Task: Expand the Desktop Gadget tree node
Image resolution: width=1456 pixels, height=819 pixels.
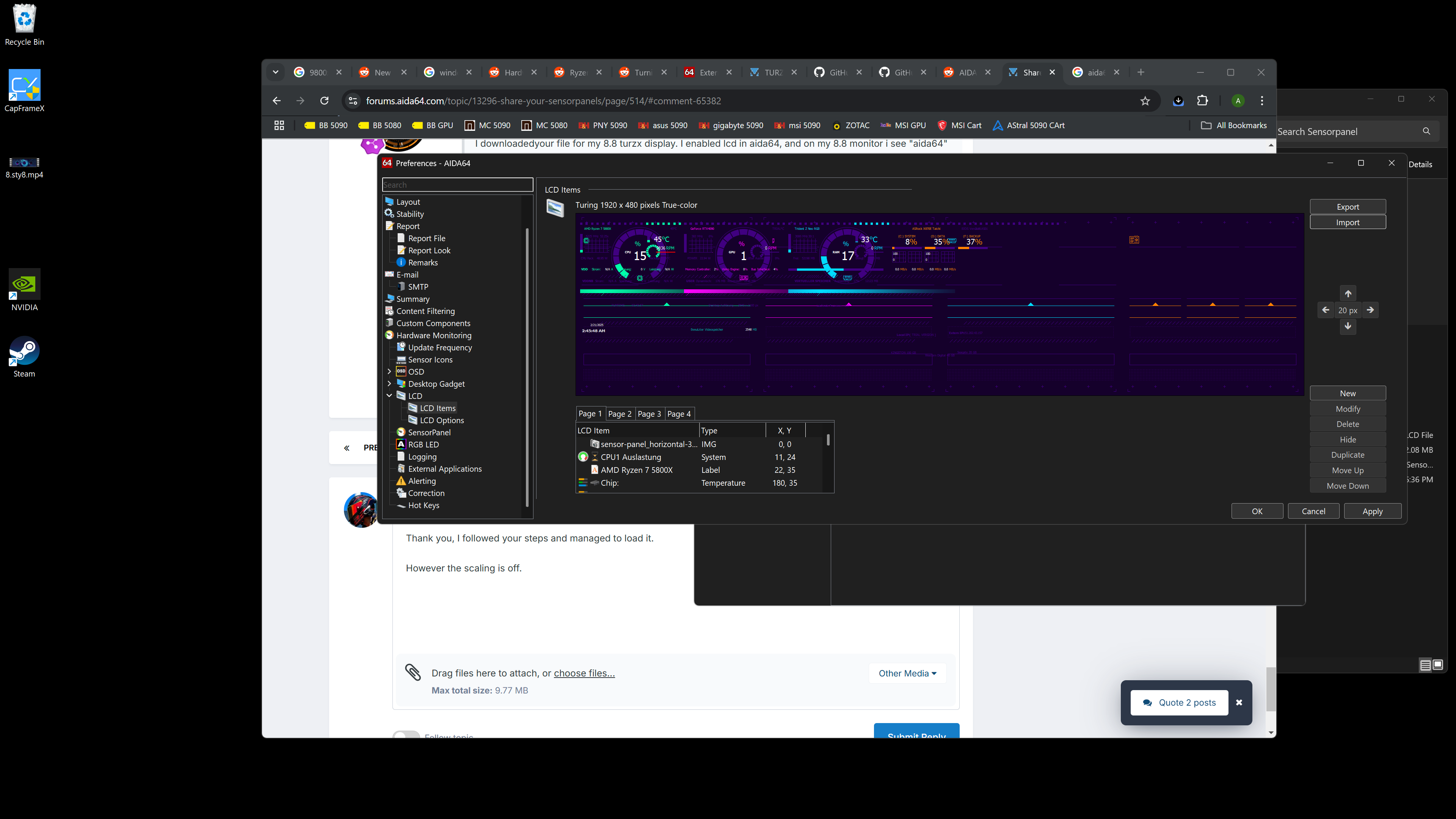Action: (389, 384)
